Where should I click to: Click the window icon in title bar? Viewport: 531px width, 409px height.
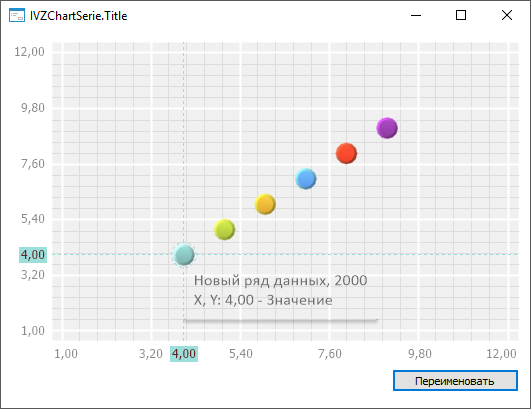[x=17, y=15]
